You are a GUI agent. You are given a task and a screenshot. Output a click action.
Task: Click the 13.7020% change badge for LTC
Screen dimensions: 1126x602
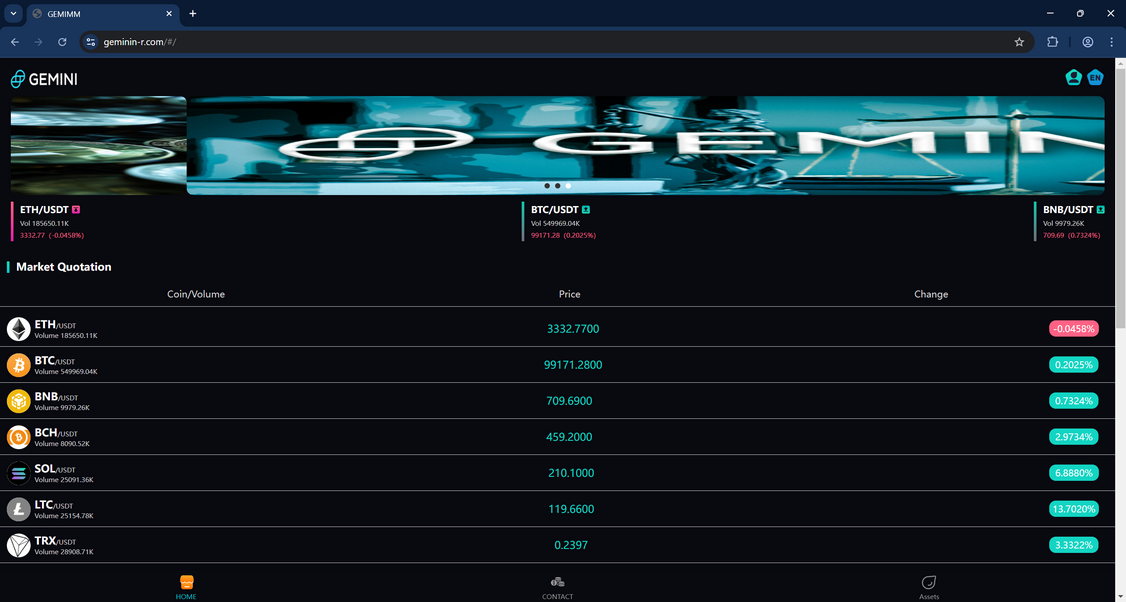click(x=1074, y=509)
